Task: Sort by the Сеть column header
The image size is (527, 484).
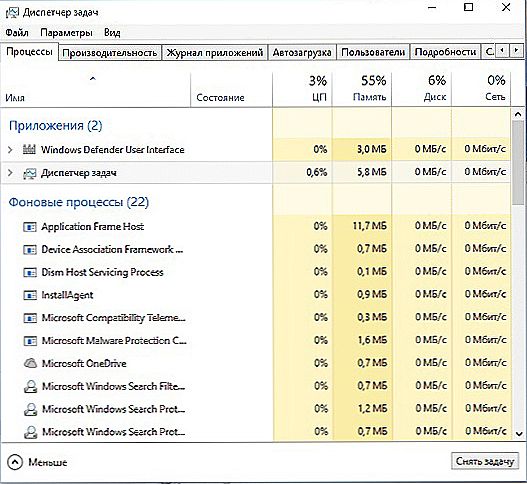Action: point(481,90)
